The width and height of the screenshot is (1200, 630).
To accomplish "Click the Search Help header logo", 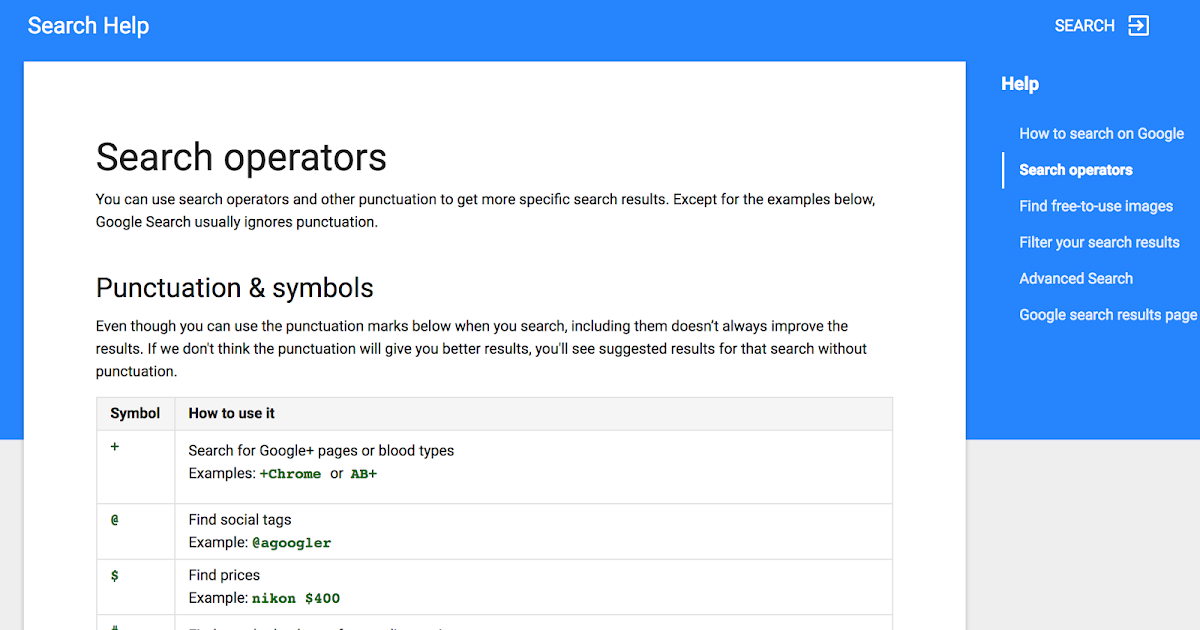I will click(x=88, y=25).
